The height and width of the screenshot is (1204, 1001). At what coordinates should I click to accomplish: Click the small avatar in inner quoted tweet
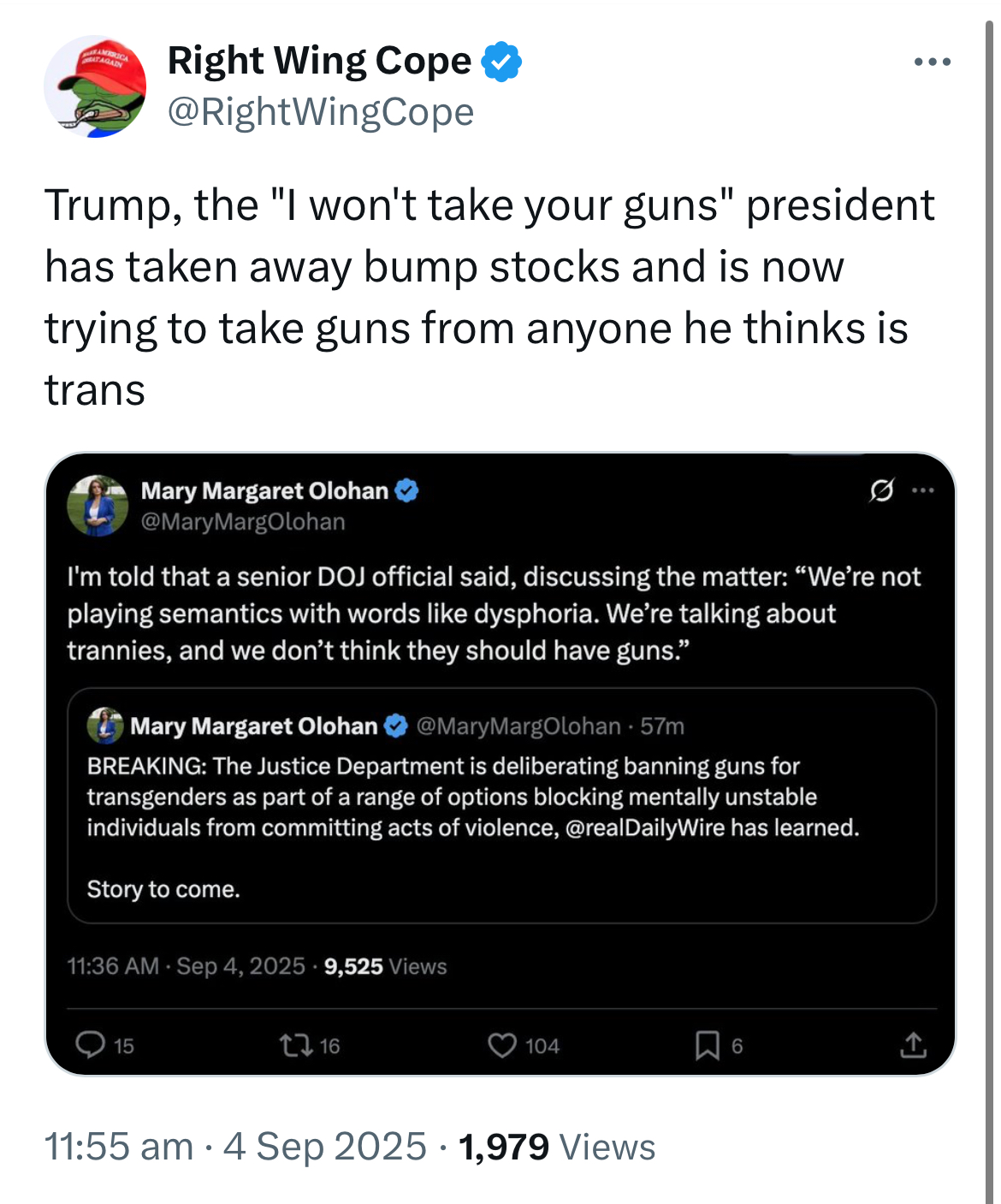click(x=105, y=726)
